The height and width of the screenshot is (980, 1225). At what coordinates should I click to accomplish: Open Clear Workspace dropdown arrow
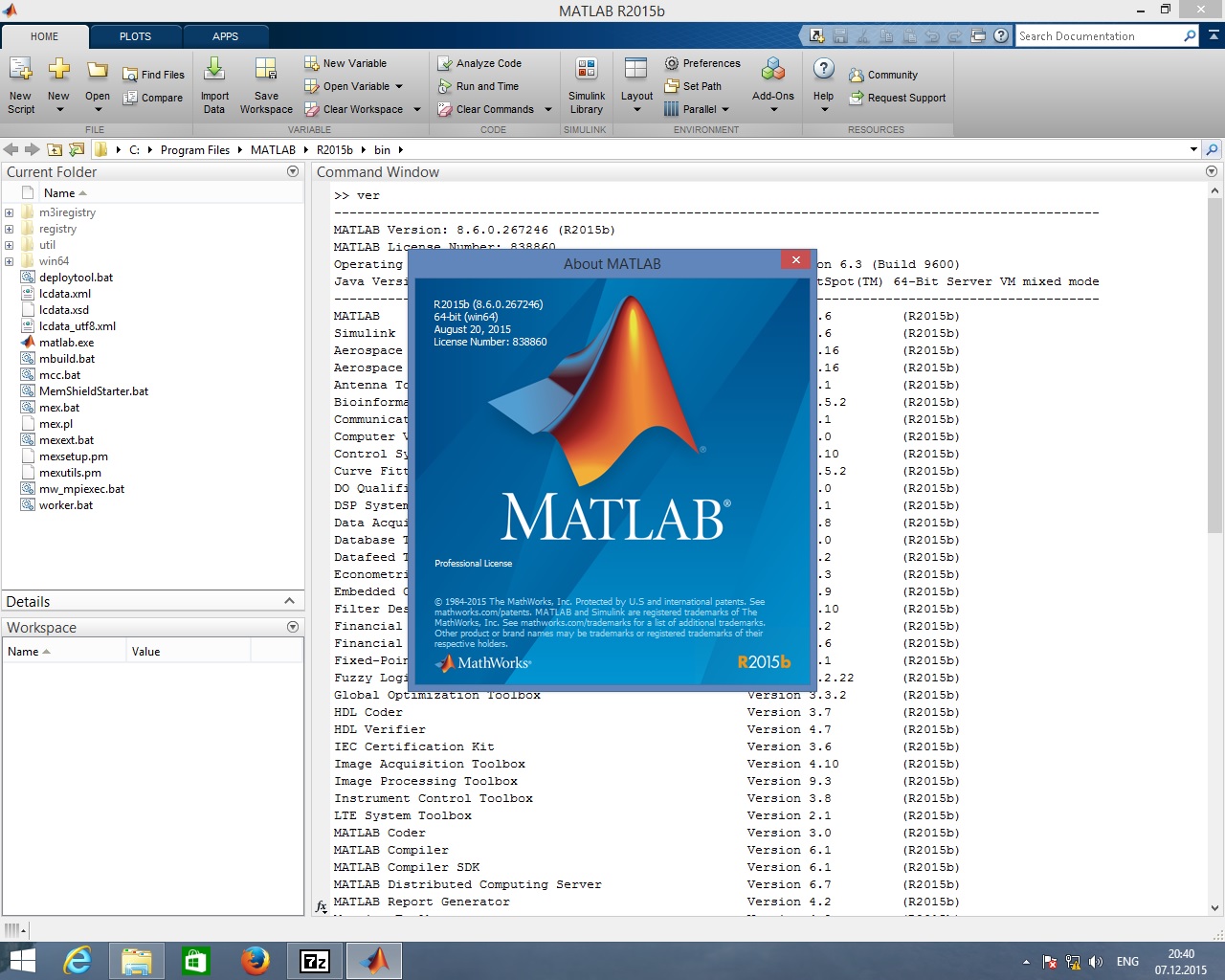click(x=416, y=109)
